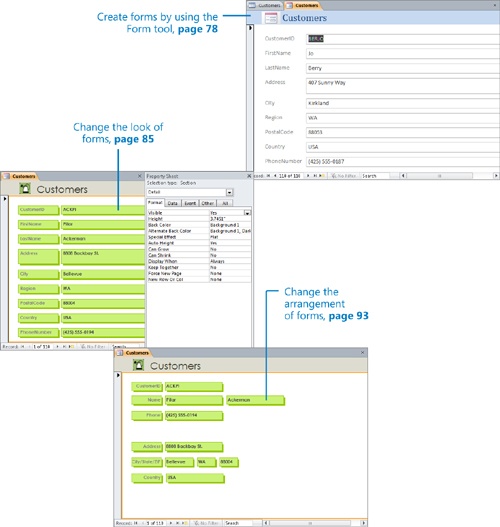
Task: Switch to the Format tab in Property Sheet
Action: pyautogui.click(x=155, y=203)
